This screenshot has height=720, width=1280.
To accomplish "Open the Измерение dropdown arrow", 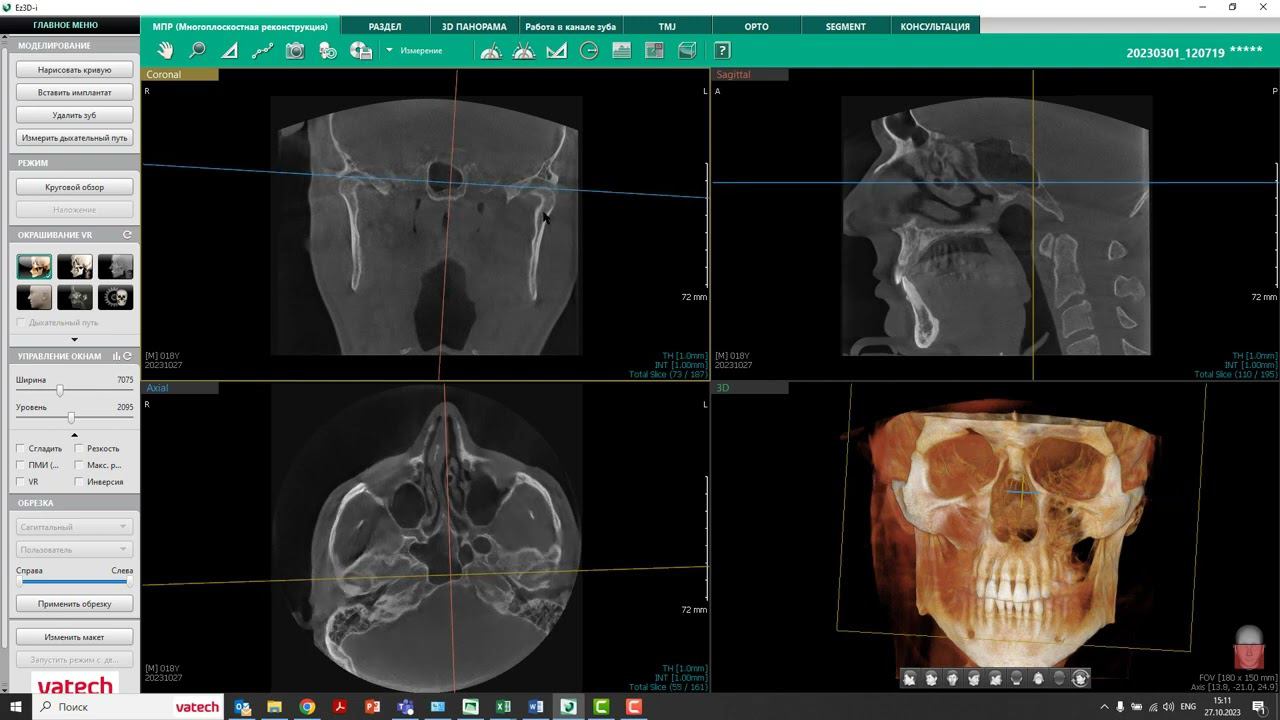I will [389, 50].
